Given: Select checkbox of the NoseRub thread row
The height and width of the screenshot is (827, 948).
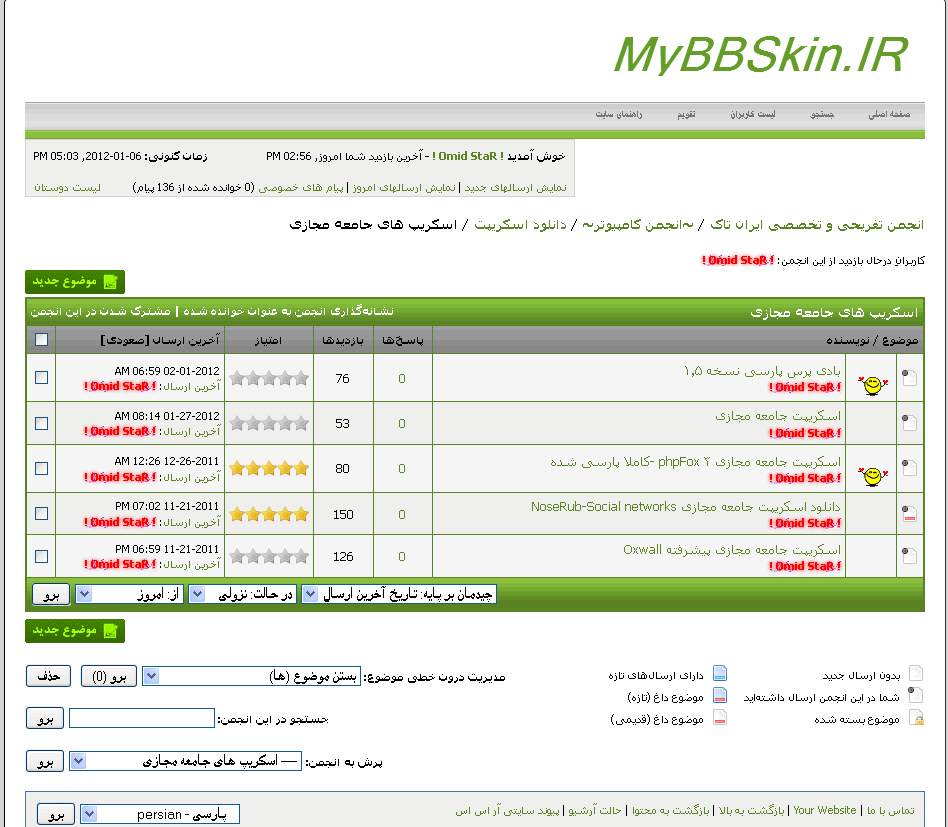Looking at the screenshot, I should (41, 513).
